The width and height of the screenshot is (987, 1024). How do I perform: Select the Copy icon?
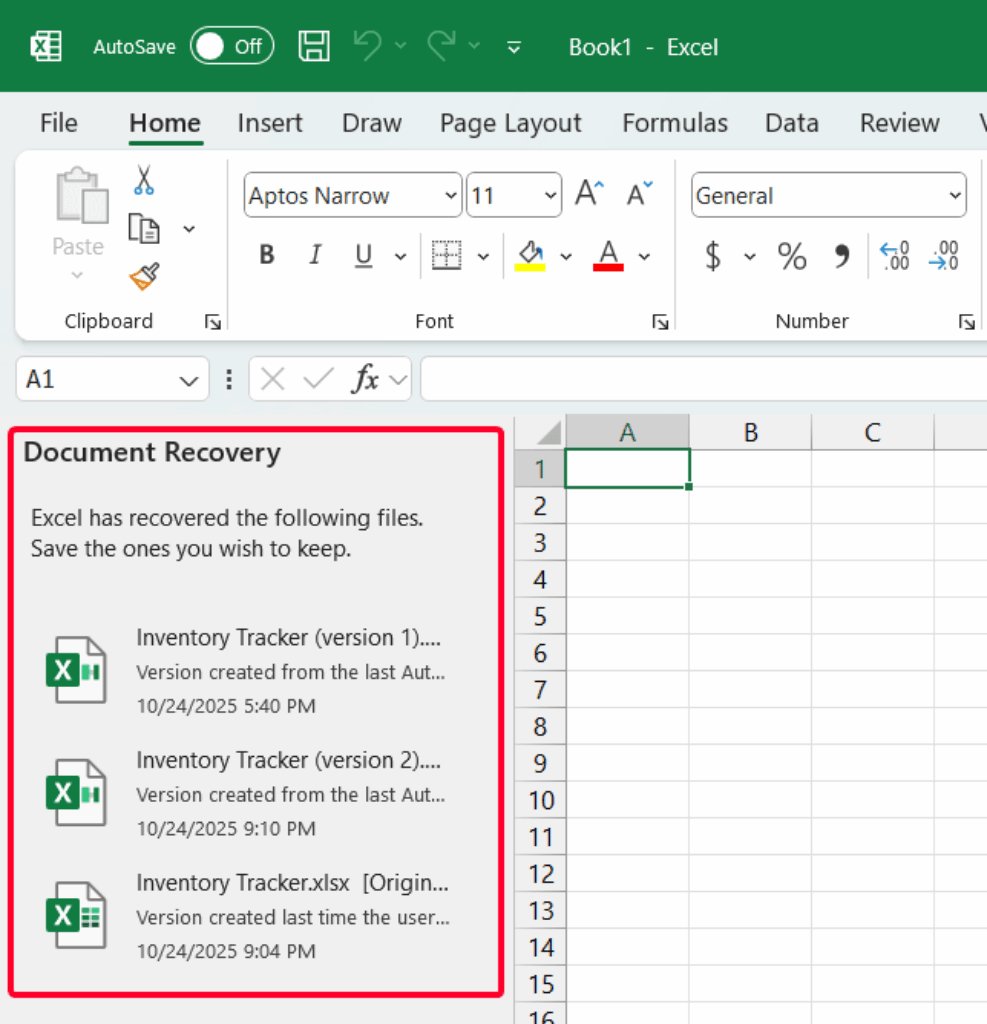143,228
